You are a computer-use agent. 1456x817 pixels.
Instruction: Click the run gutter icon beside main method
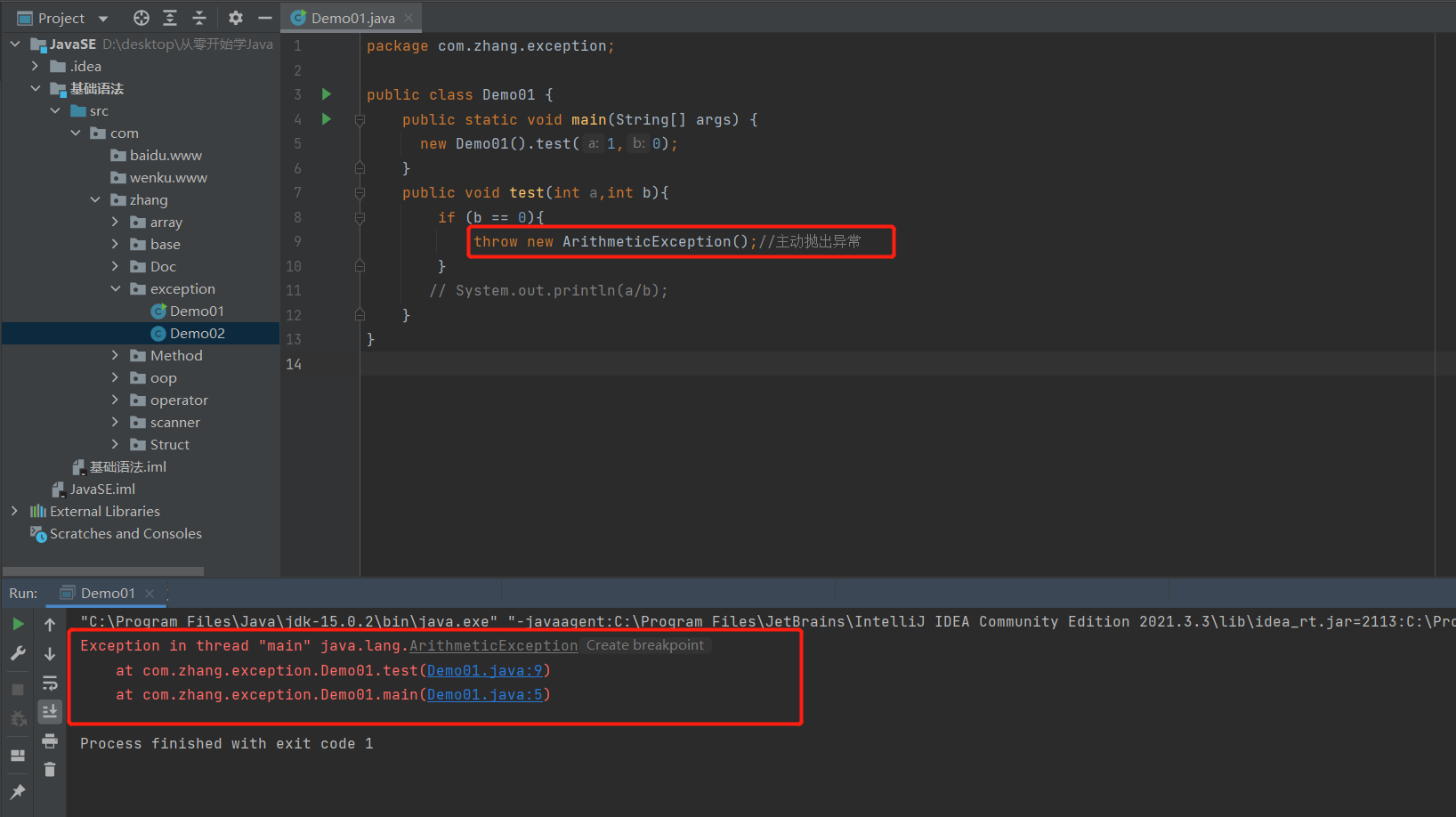[327, 119]
